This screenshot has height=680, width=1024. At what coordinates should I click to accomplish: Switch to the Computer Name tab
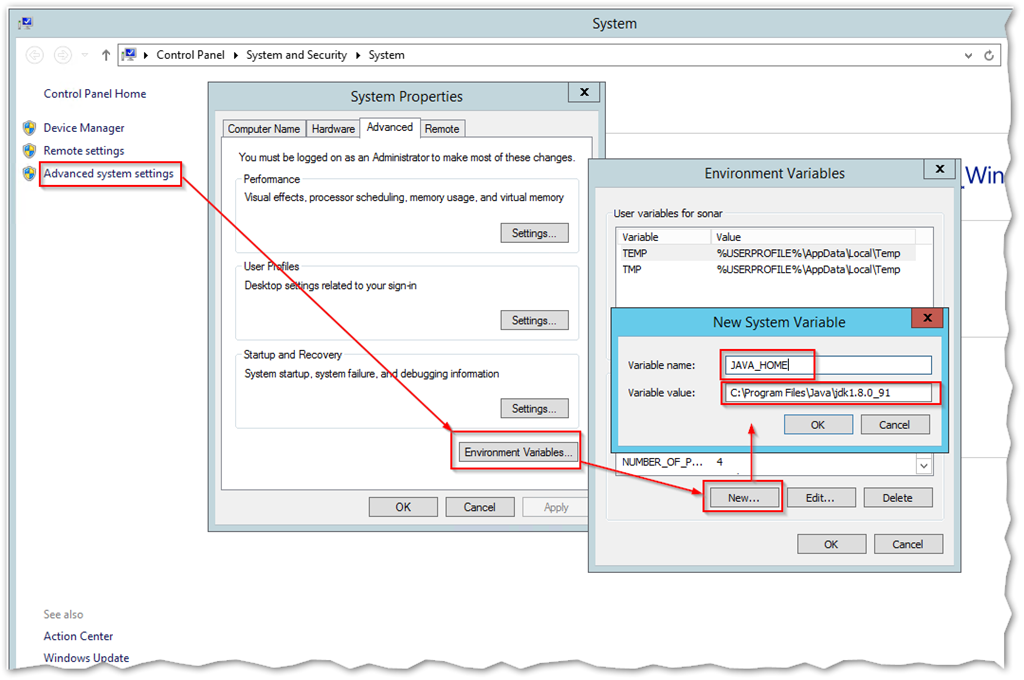[x=264, y=129]
